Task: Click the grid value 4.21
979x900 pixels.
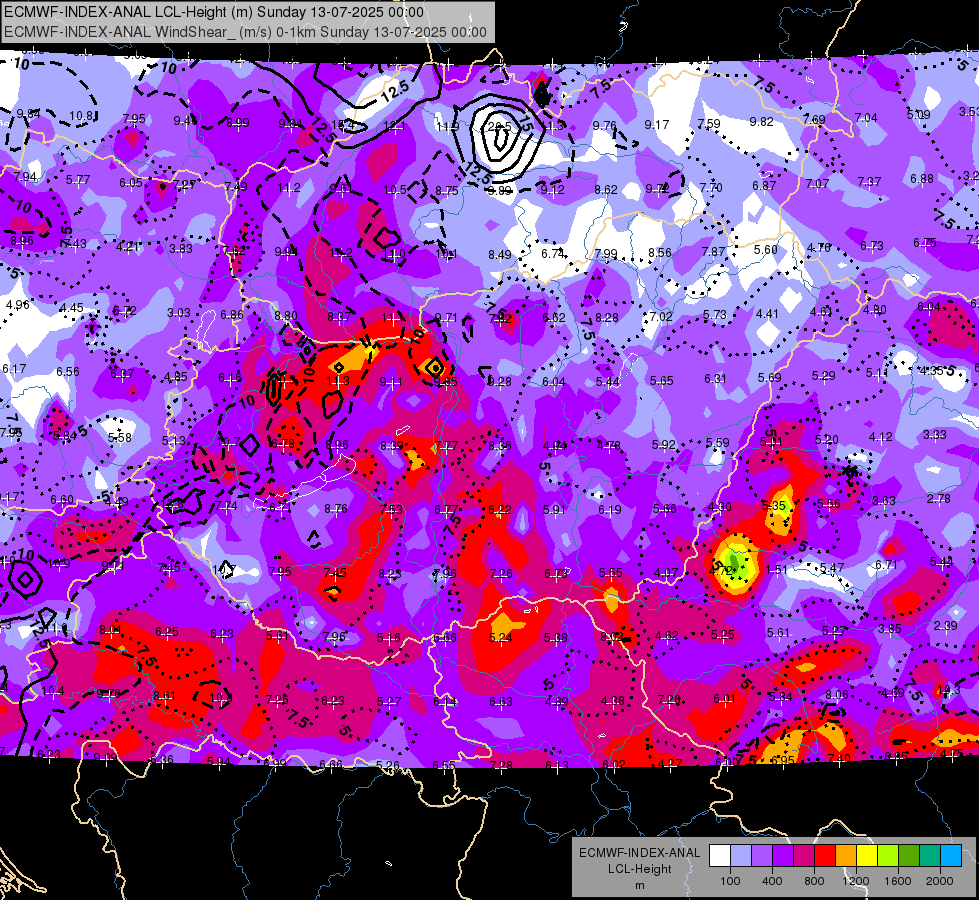Action: pyautogui.click(x=128, y=246)
